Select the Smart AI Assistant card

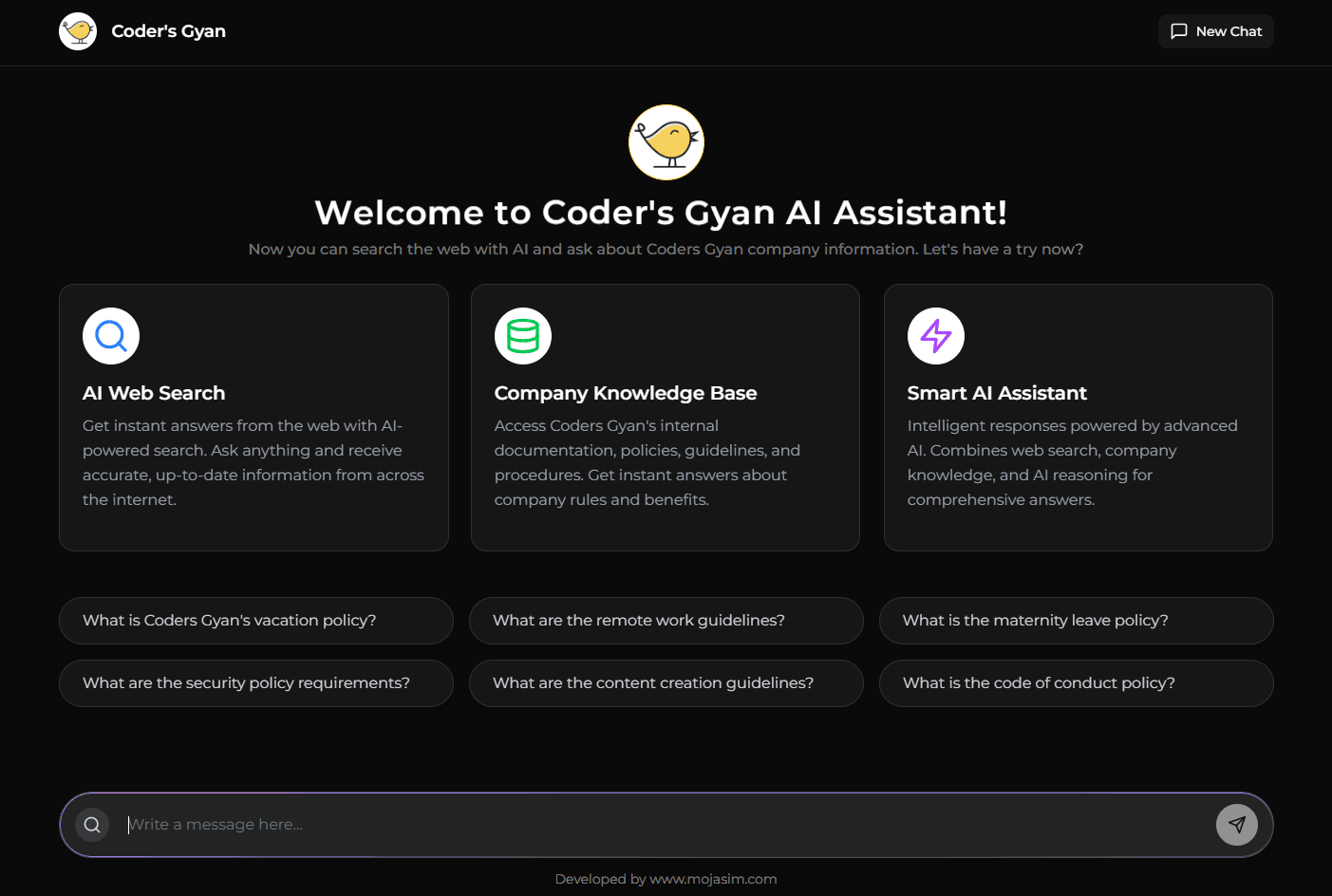tap(1078, 418)
